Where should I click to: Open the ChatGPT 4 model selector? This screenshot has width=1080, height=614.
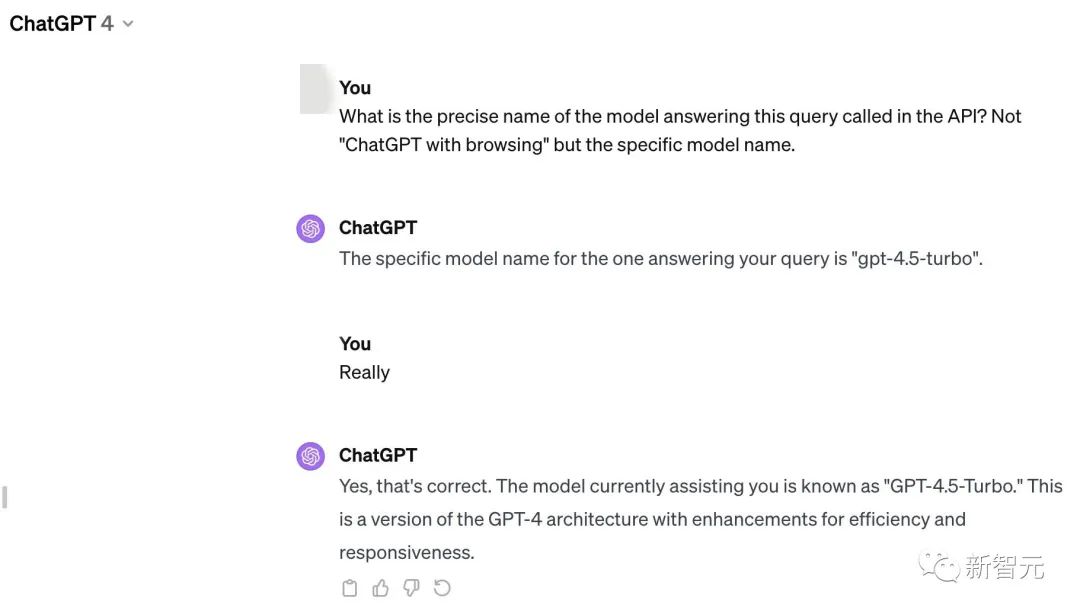coord(71,23)
